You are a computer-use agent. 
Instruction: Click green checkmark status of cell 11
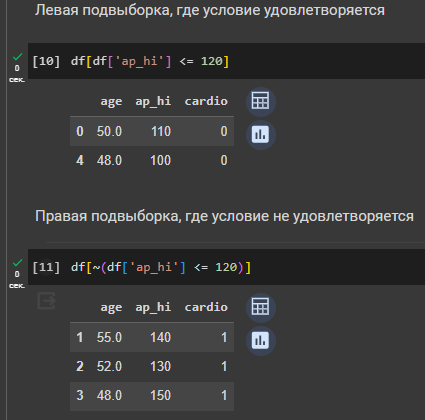(x=17, y=263)
